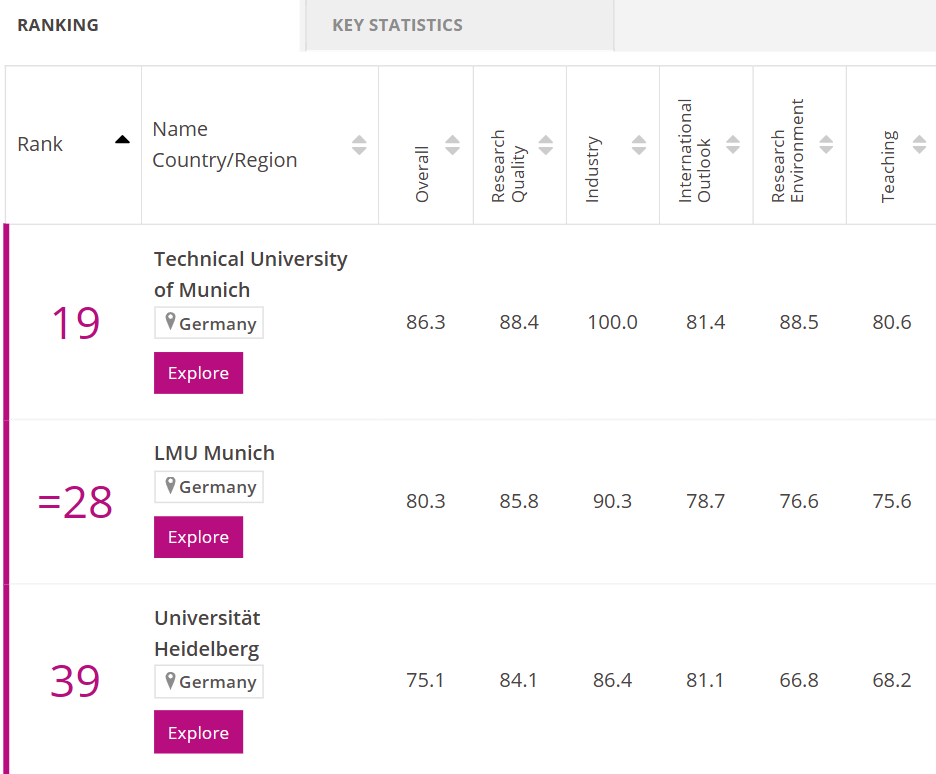Click Germany tag under Universität Heidelberg
The image size is (936, 774).
click(x=209, y=682)
